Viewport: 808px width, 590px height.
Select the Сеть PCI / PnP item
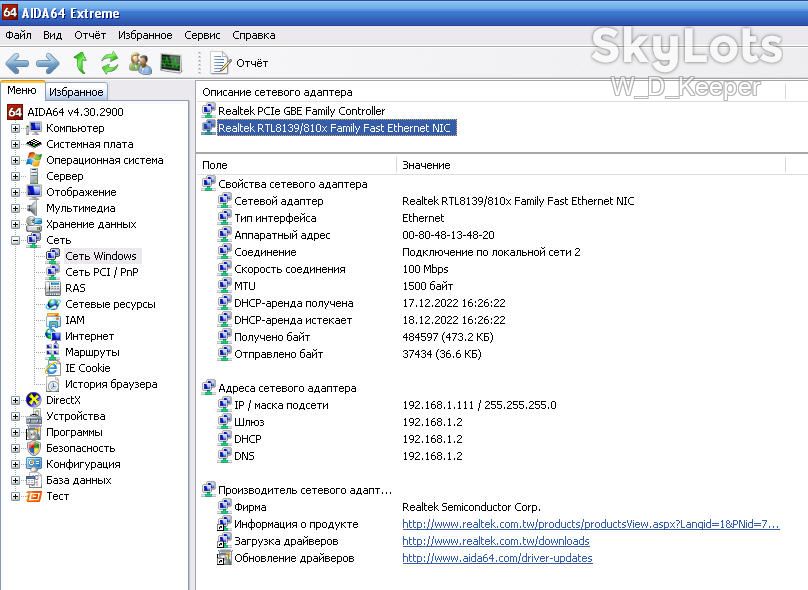coord(102,272)
